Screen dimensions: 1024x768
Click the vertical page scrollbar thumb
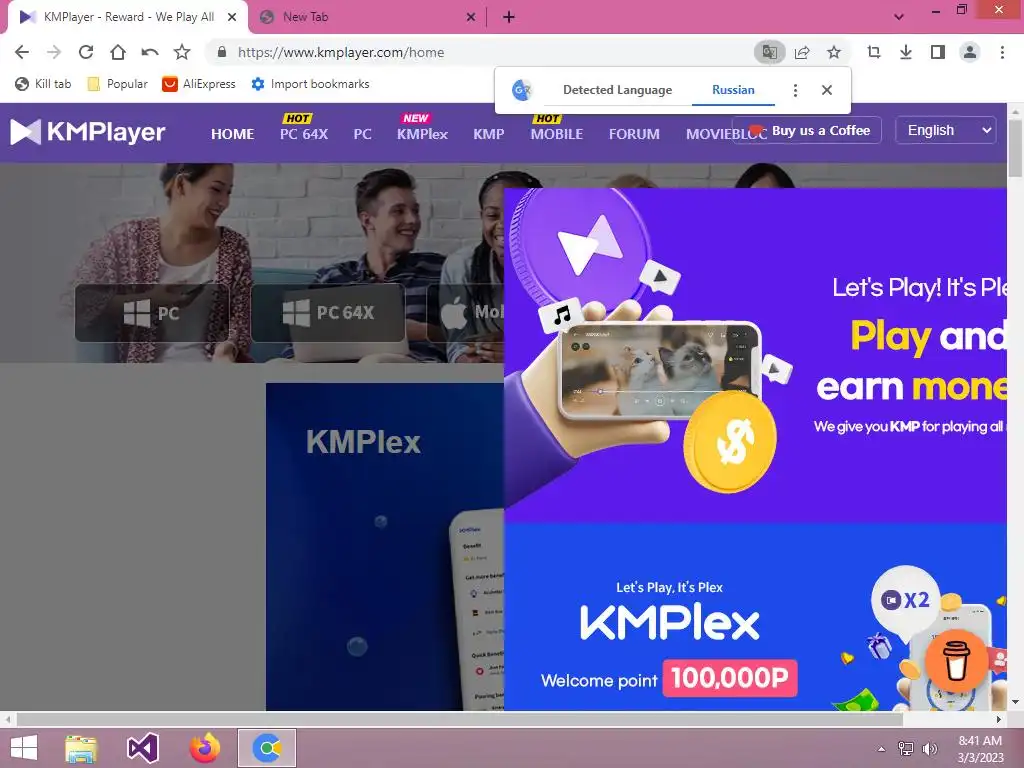[x=1015, y=148]
